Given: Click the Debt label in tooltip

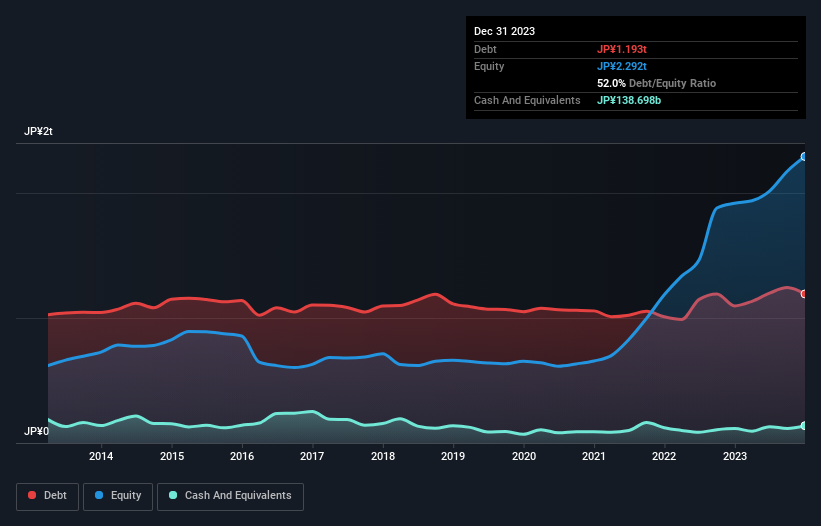Looking at the screenshot, I should (x=485, y=49).
